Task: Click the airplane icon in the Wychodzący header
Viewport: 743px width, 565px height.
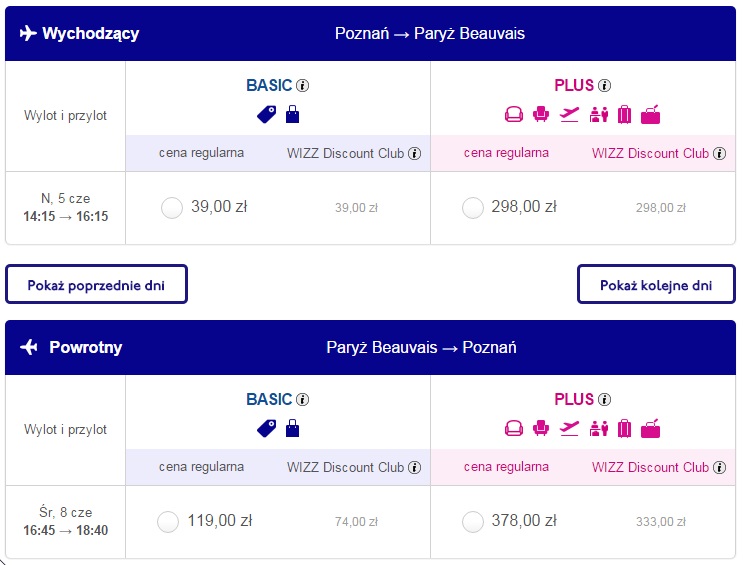Action: [28, 34]
